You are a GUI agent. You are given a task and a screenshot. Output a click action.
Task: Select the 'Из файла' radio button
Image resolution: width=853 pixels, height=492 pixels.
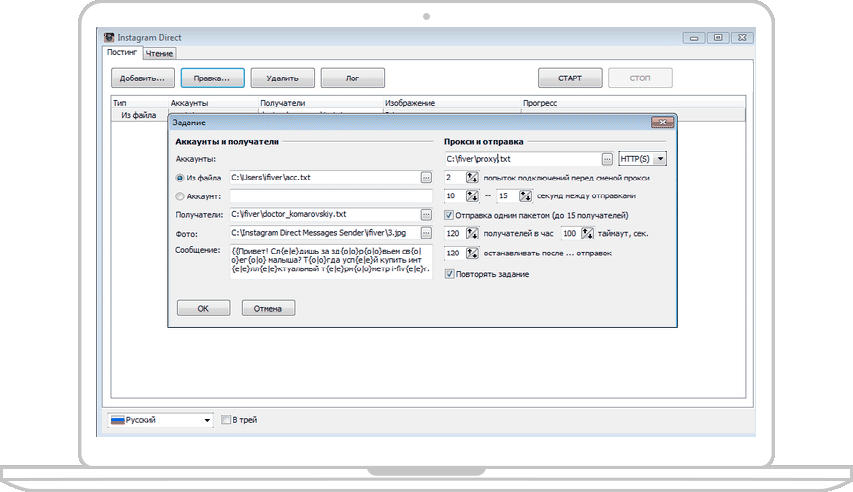(180, 178)
